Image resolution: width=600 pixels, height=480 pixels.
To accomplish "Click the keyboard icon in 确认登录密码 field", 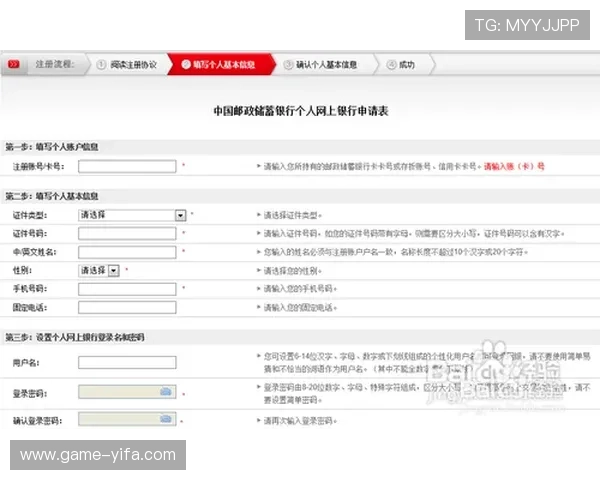I will click(166, 419).
